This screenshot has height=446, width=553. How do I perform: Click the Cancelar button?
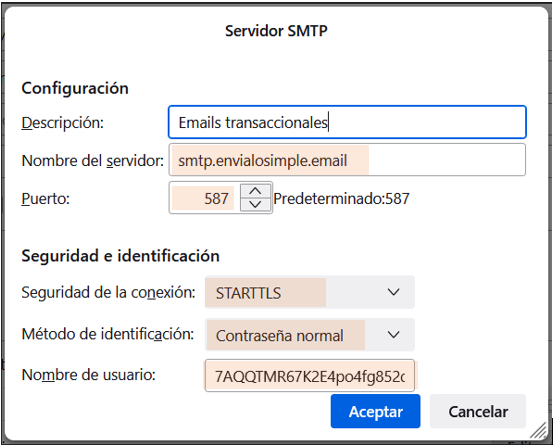click(478, 411)
